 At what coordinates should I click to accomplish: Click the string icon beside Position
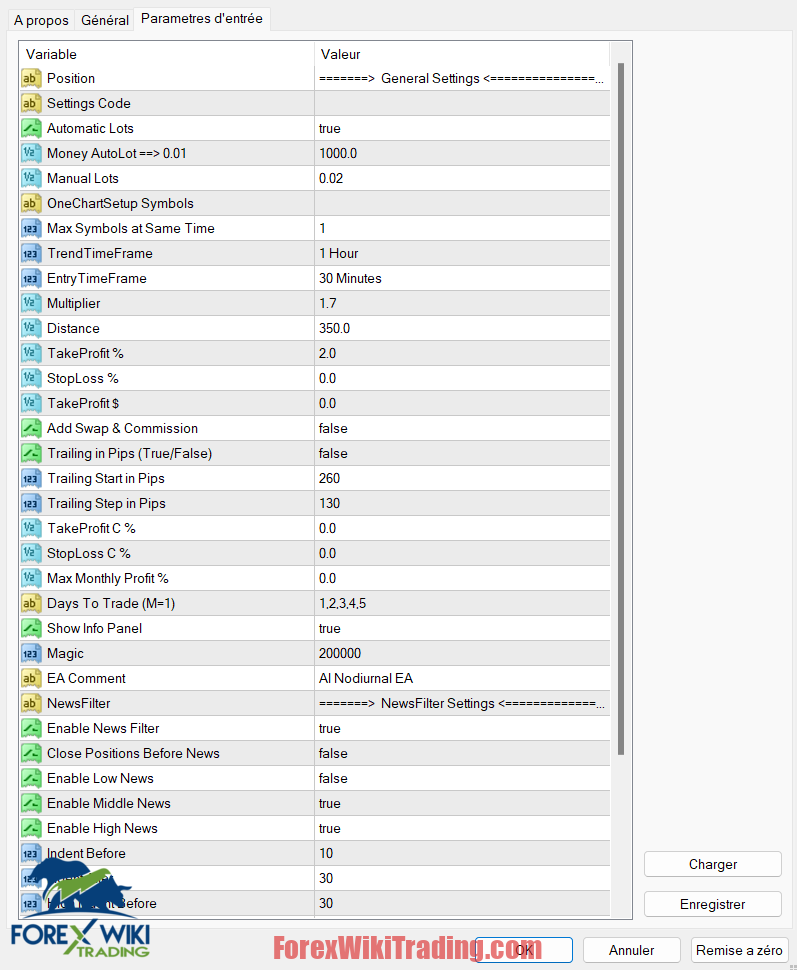[x=31, y=79]
